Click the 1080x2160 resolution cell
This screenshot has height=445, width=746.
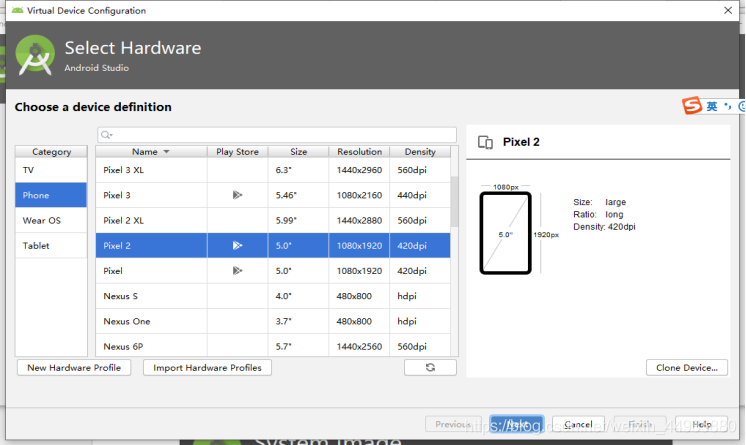359,195
